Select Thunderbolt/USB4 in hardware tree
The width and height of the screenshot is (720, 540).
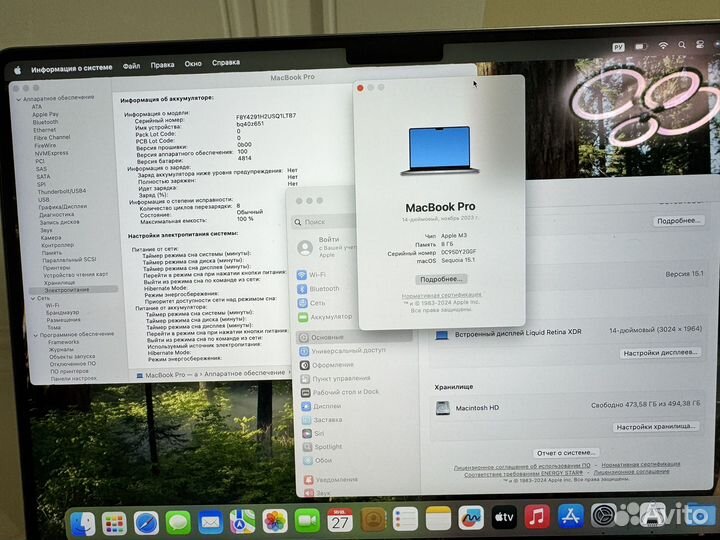tap(62, 191)
